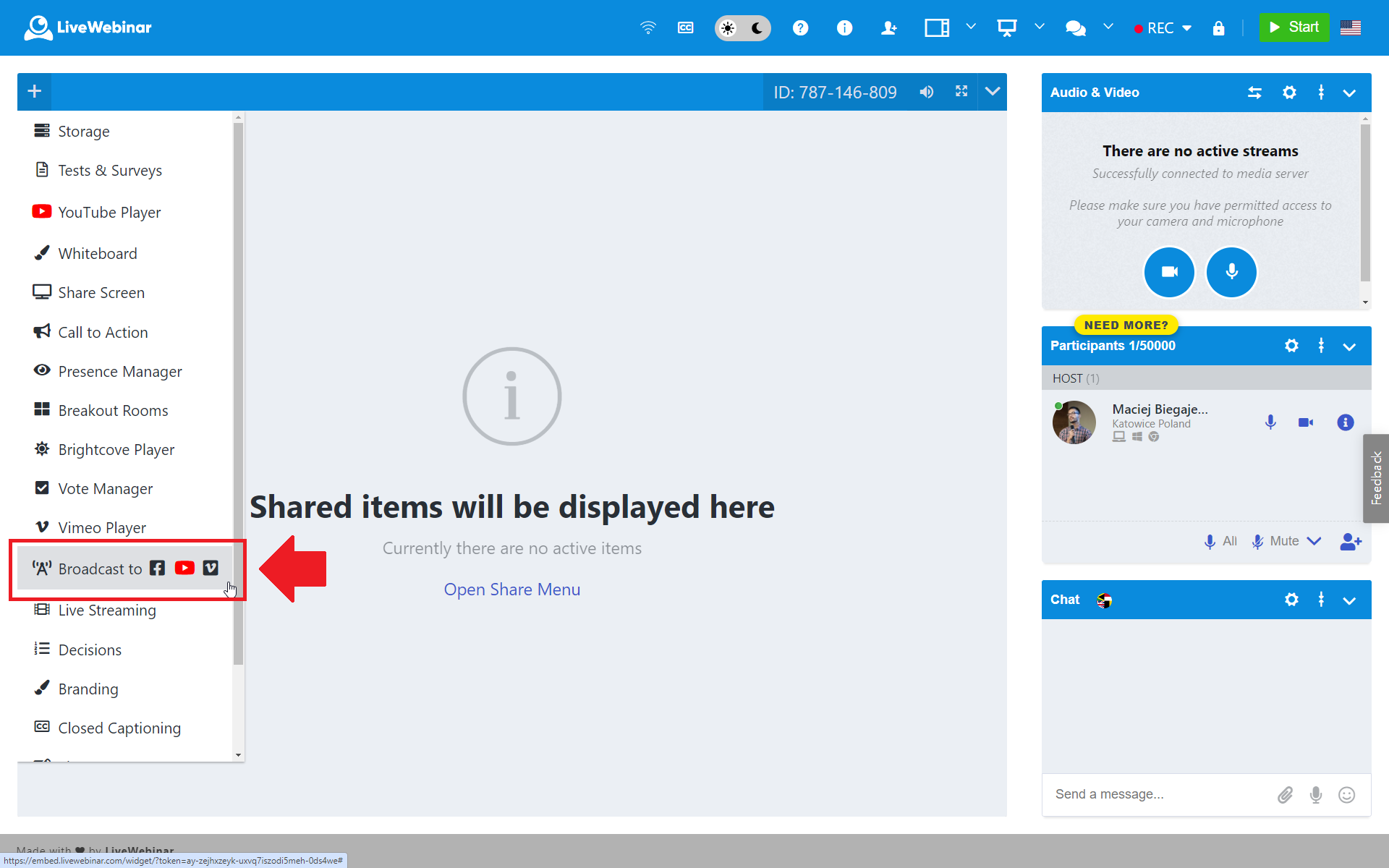The image size is (1389, 868).
Task: Open the emoji picker in chat
Action: click(x=1346, y=794)
